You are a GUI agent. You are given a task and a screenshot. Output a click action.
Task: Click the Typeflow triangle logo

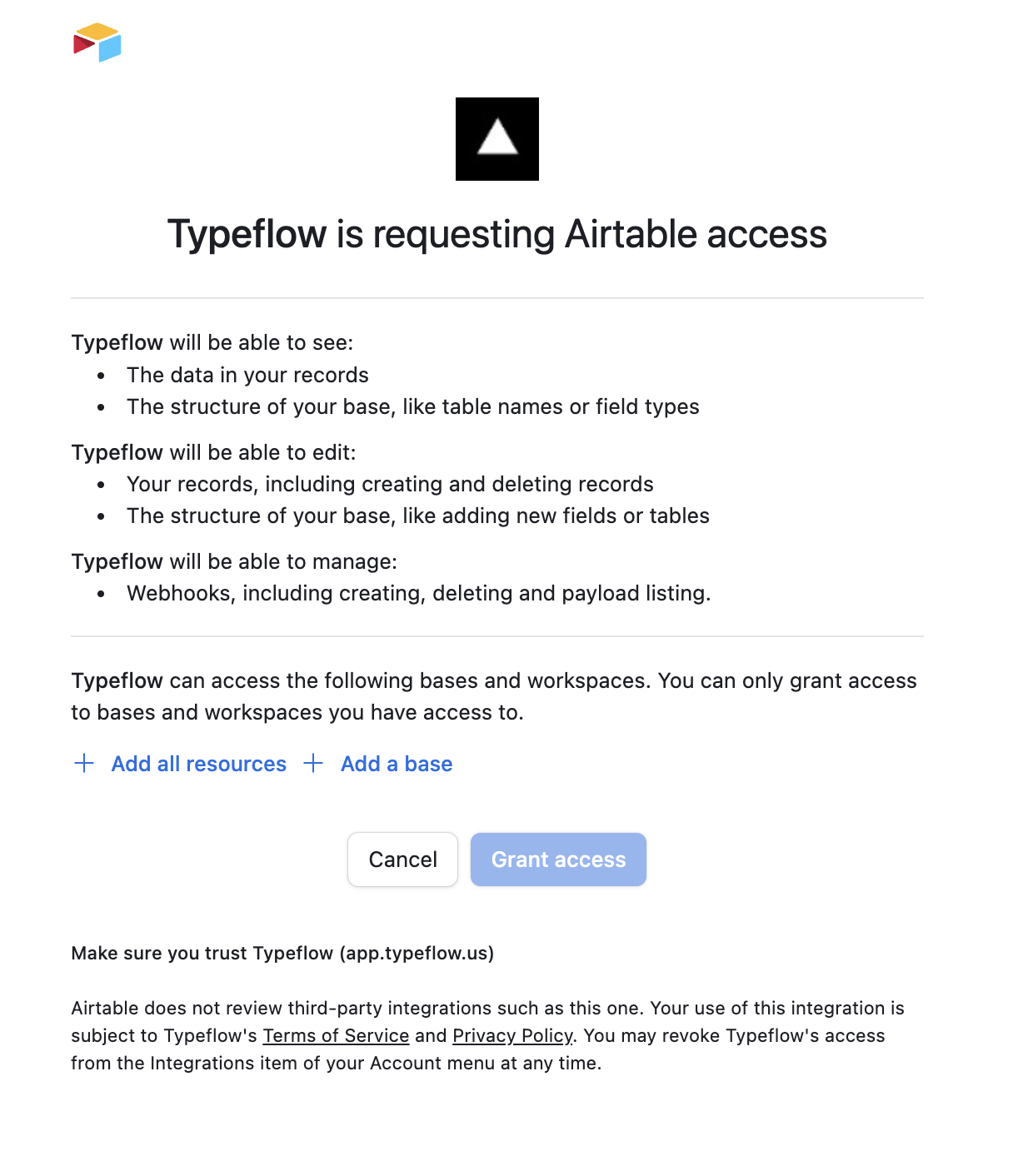[497, 139]
